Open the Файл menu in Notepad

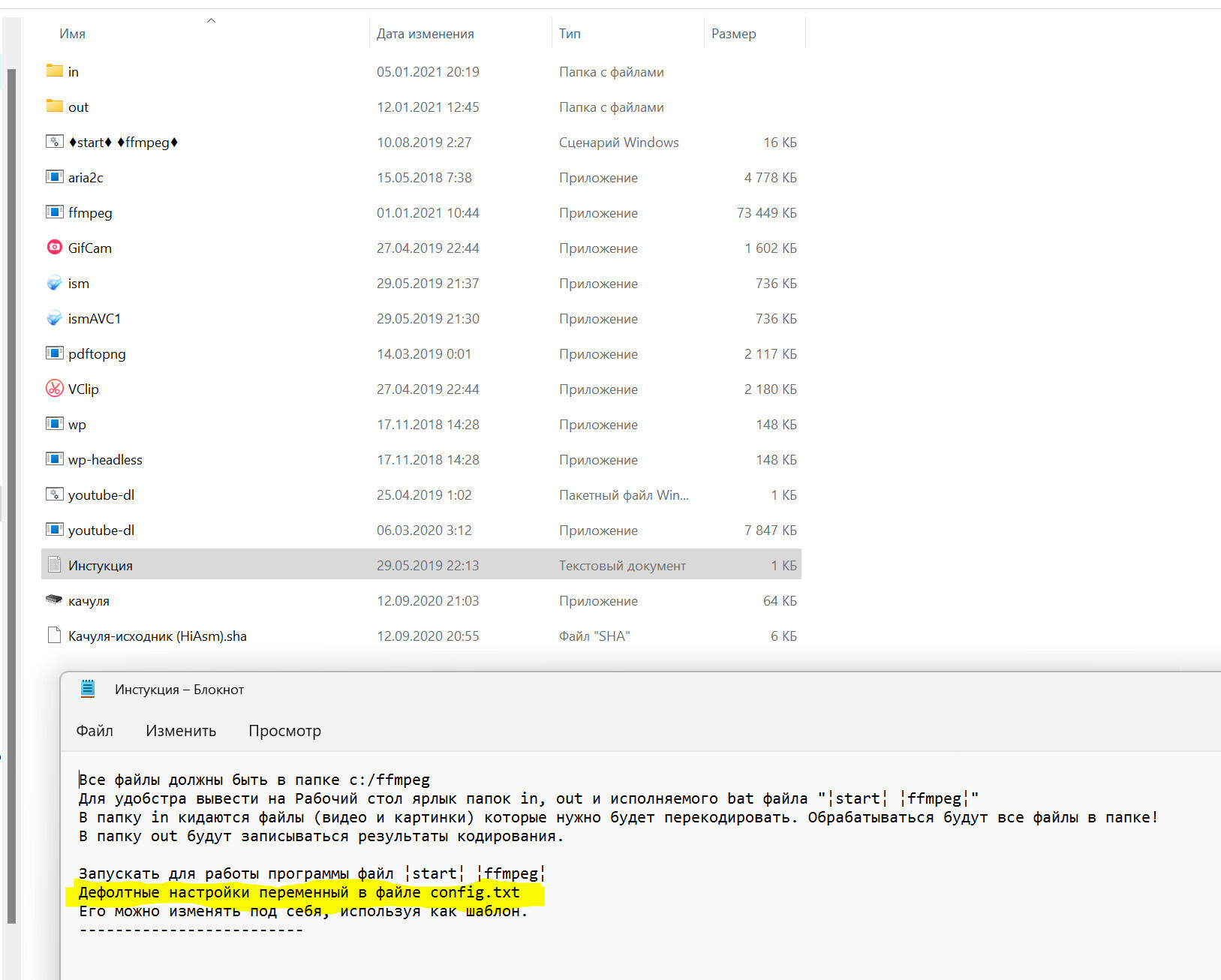coord(95,731)
